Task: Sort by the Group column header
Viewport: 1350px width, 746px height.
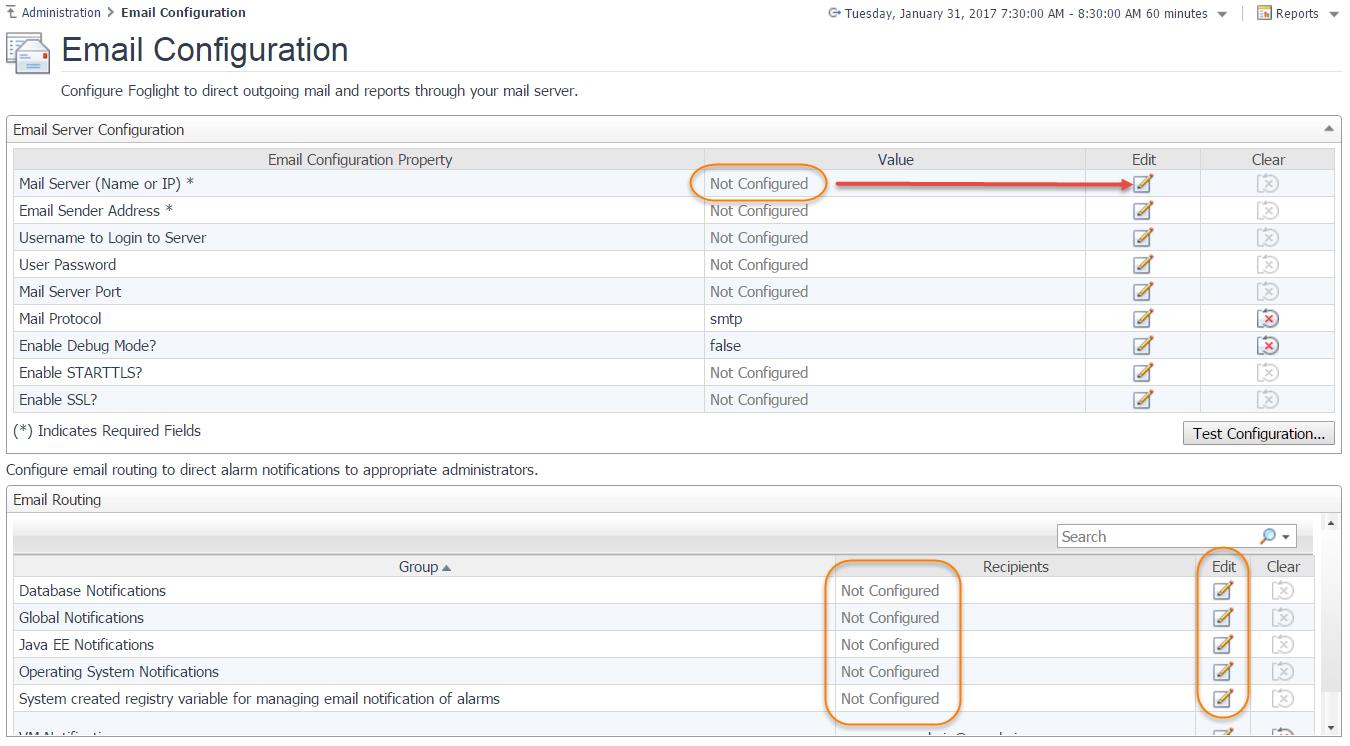Action: click(424, 567)
